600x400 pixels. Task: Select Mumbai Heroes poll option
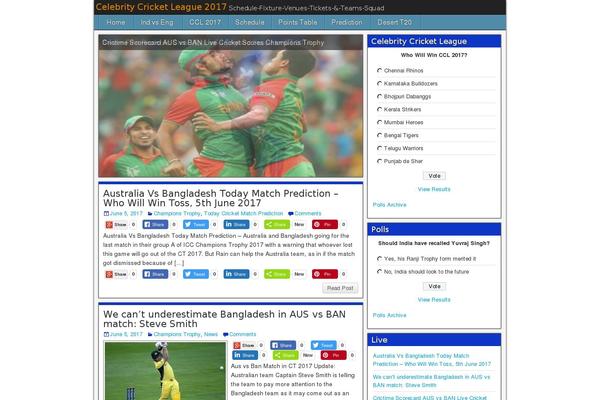point(380,122)
